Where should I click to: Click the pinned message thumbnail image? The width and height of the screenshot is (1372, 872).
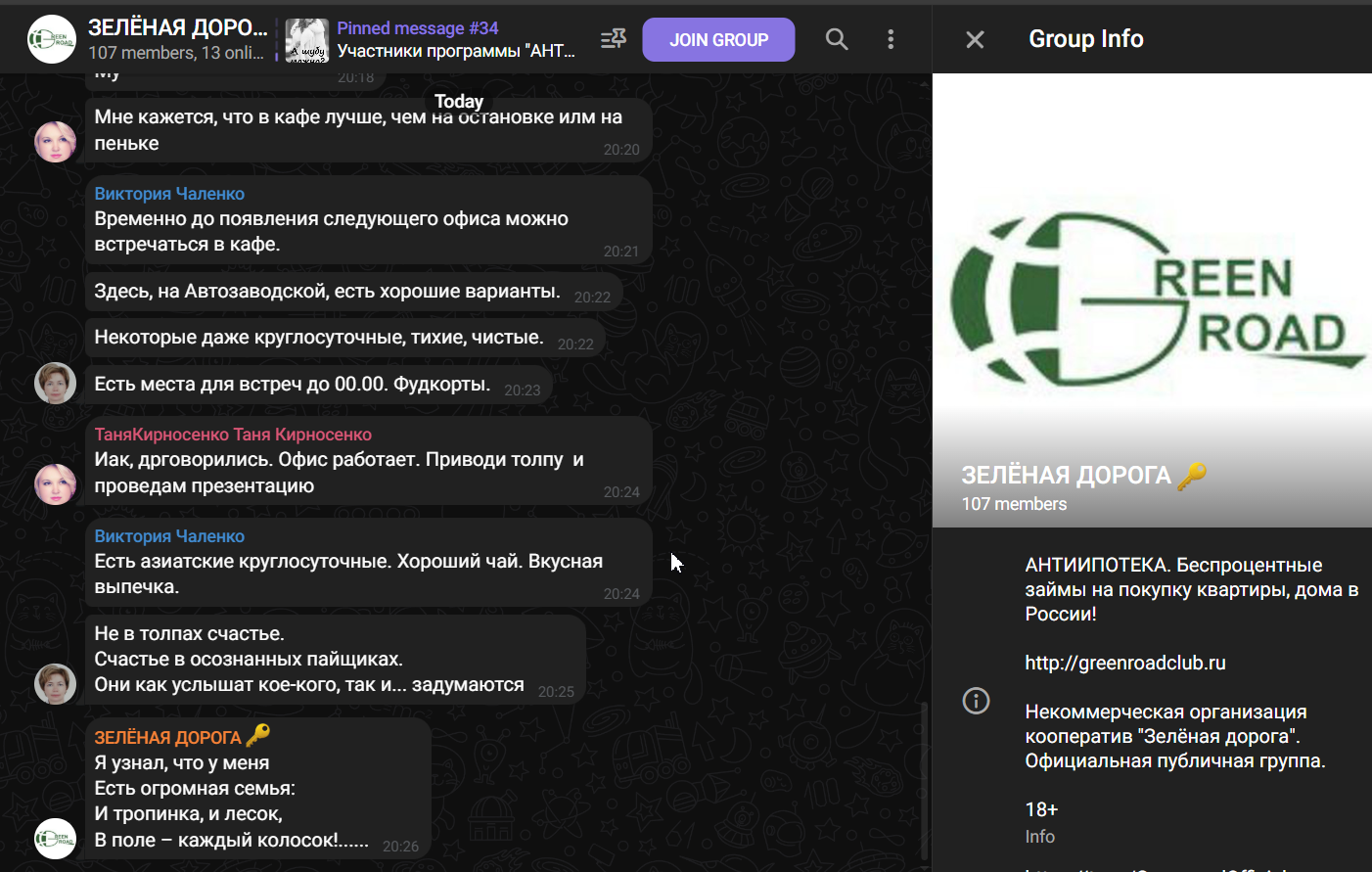pyautogui.click(x=306, y=40)
